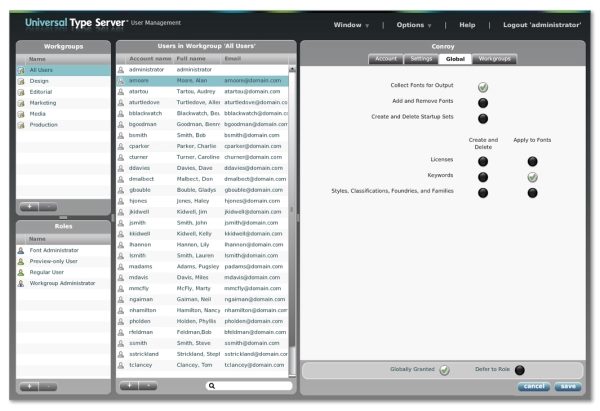Select the Workgroup Administrator role icon
The width and height of the screenshot is (600, 411).
point(22,283)
